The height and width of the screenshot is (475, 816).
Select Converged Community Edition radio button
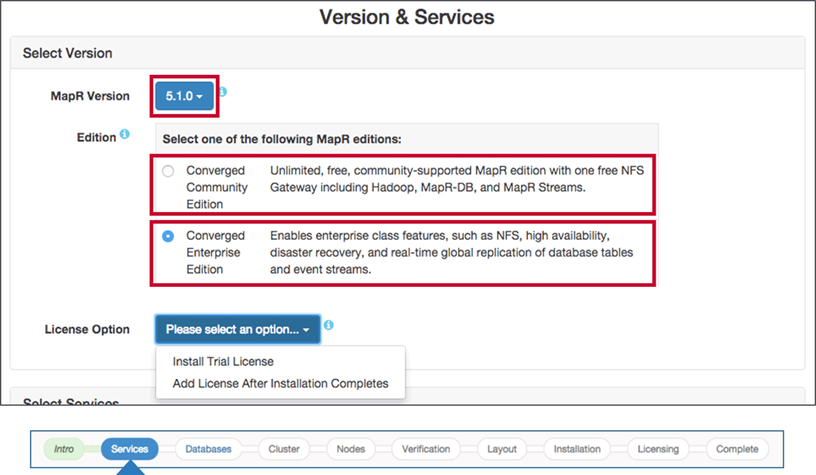point(168,171)
